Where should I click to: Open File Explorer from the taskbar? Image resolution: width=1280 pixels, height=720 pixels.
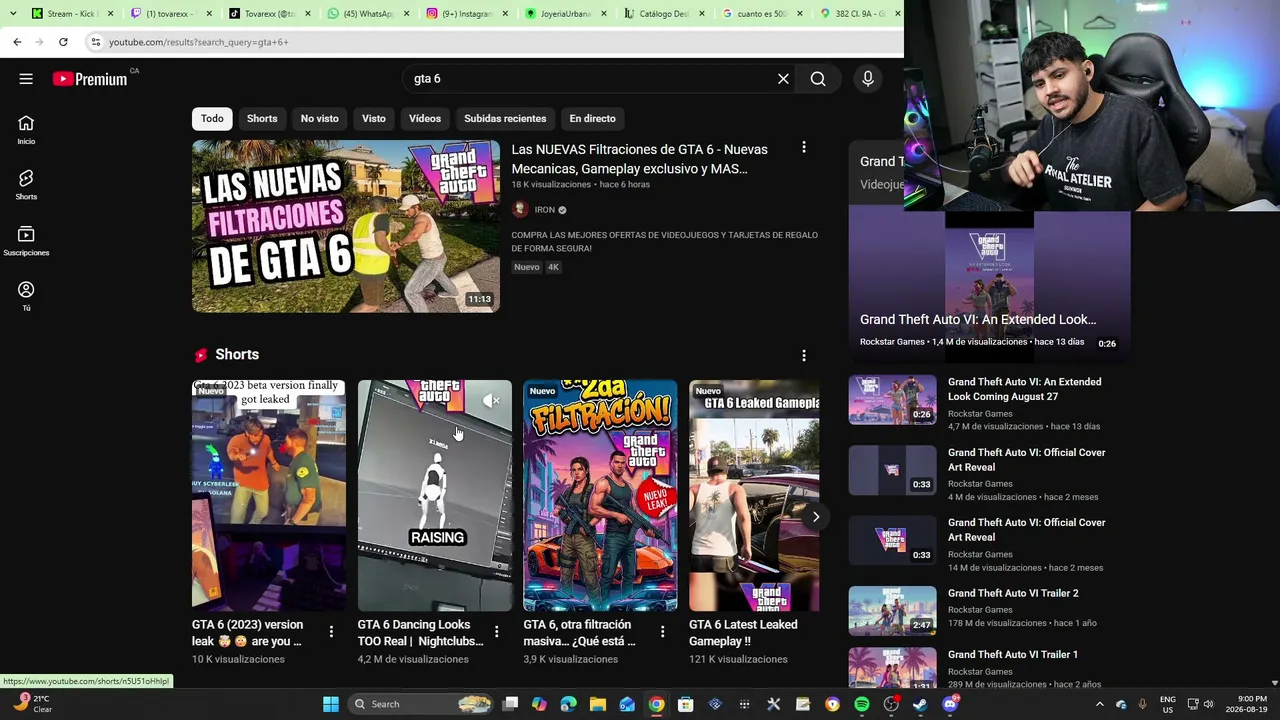(598, 704)
